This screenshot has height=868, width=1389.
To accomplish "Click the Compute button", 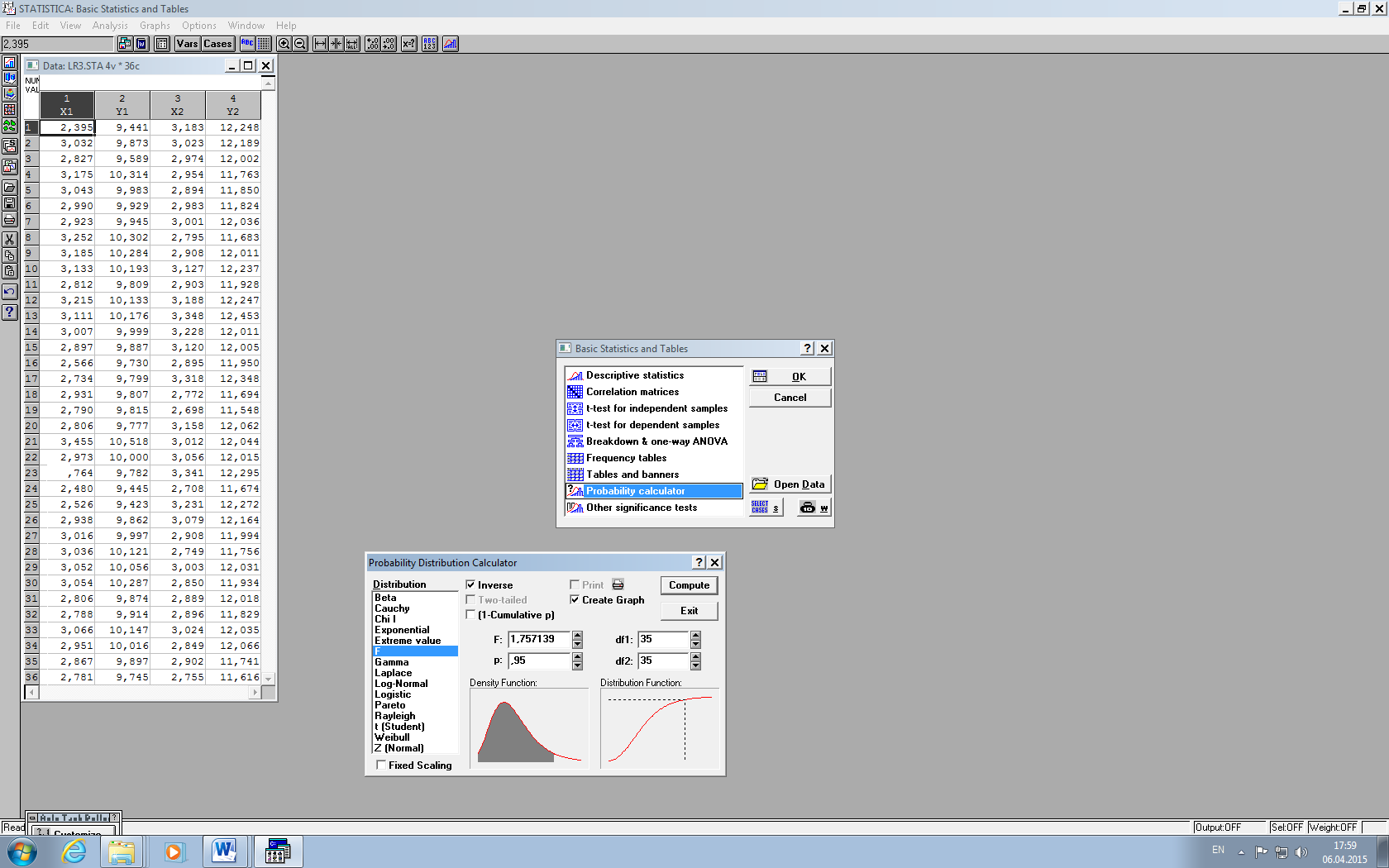I will tap(689, 585).
